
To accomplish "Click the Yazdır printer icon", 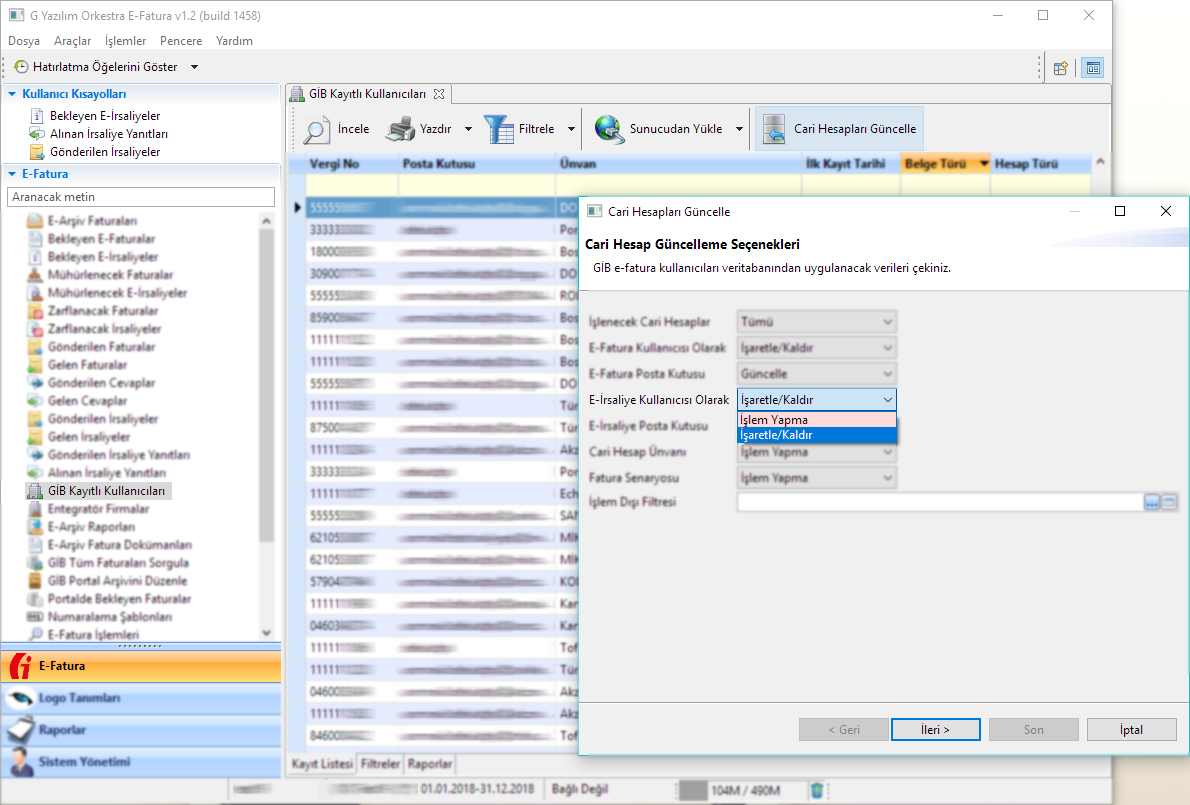I will click(400, 130).
